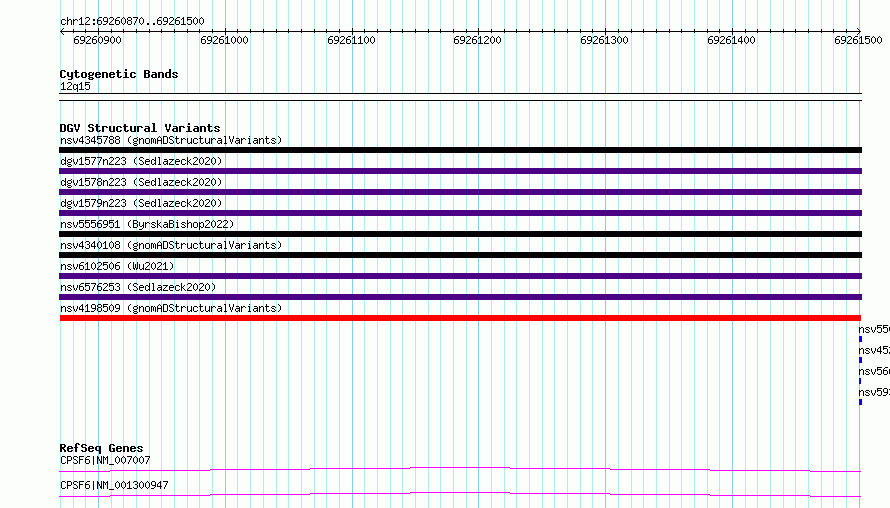Click ruler coordinate 69261100
This screenshot has height=508, width=890.
point(351,40)
